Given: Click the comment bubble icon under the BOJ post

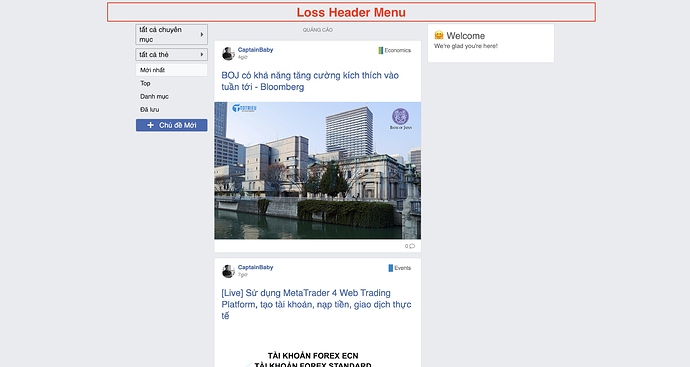Looking at the screenshot, I should coord(412,246).
